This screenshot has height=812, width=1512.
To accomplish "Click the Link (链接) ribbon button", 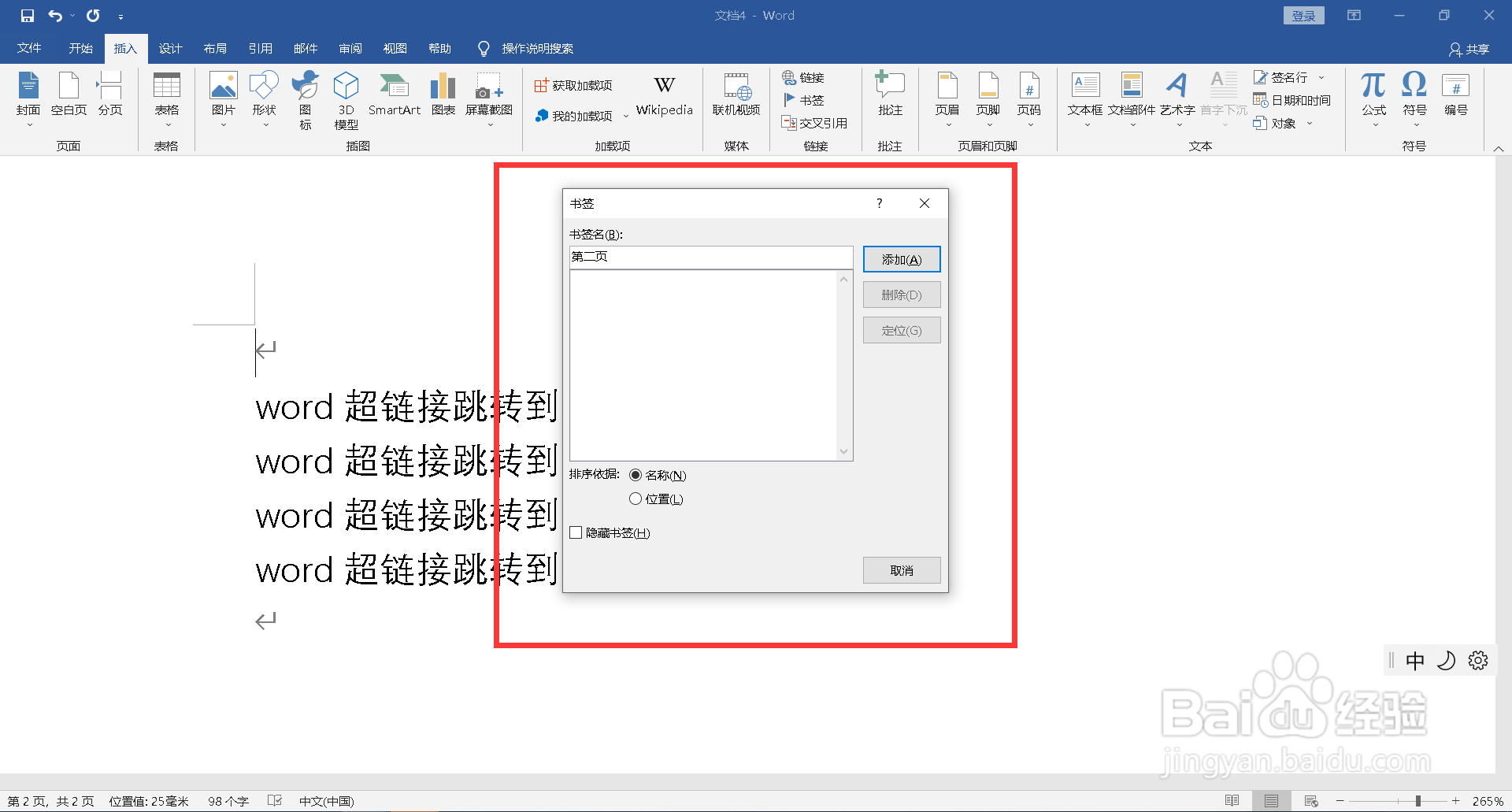I will [803, 77].
